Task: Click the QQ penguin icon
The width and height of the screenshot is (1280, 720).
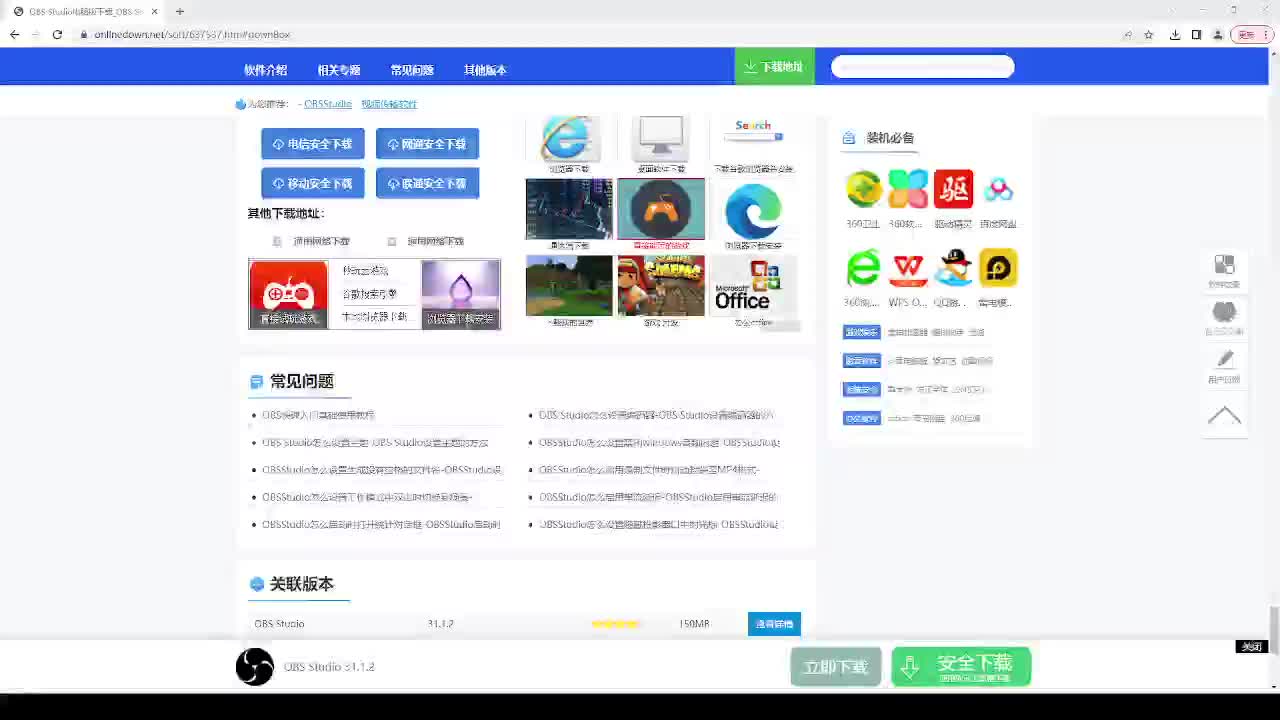Action: click(953, 268)
